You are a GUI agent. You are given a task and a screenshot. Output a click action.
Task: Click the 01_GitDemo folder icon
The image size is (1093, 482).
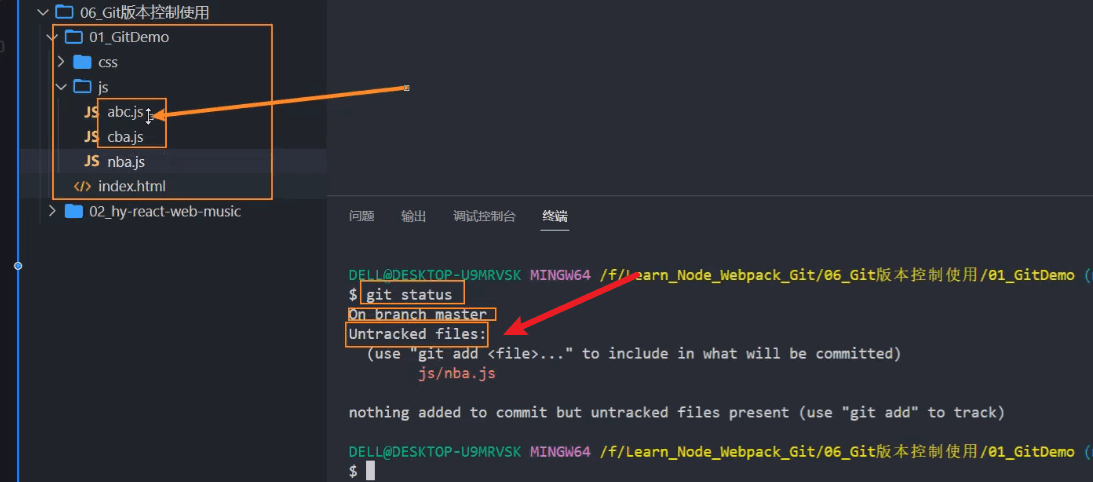[73, 37]
